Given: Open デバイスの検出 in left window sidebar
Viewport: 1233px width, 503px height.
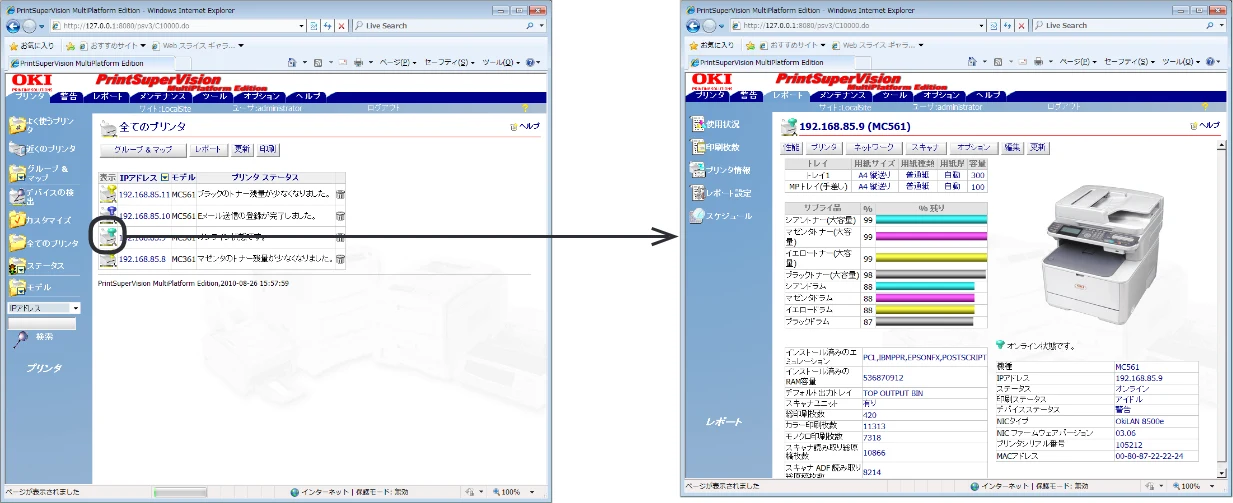Looking at the screenshot, I should pyautogui.click(x=41, y=197).
